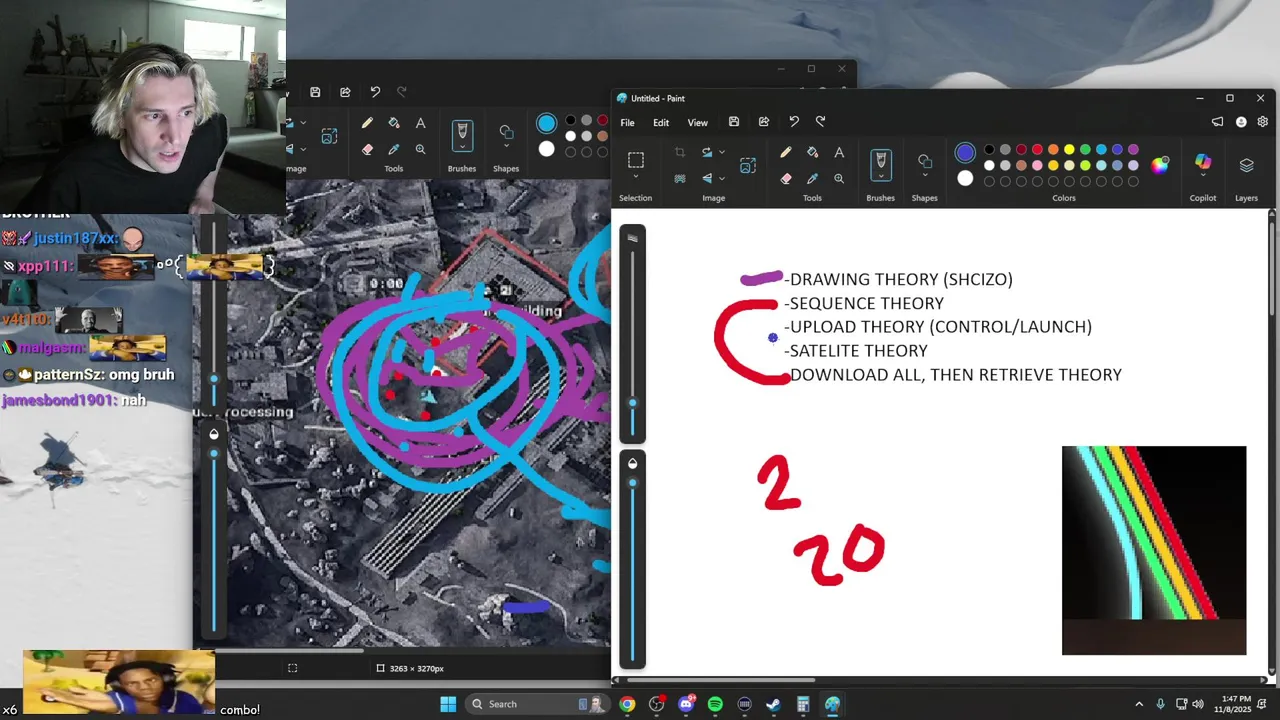
Task: Select secondary Color 2 white circle in front Paint
Action: coord(965,179)
